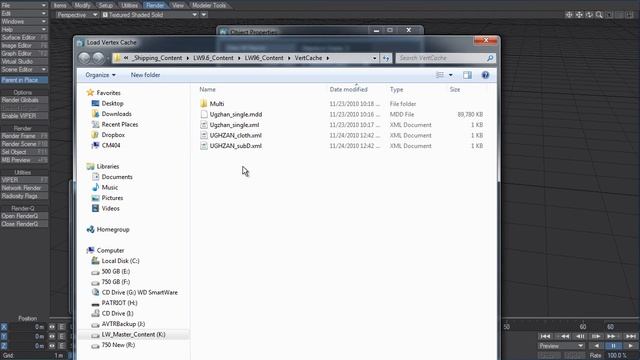The image size is (640, 360).
Task: Click the Render Globals button
Action: (24, 100)
